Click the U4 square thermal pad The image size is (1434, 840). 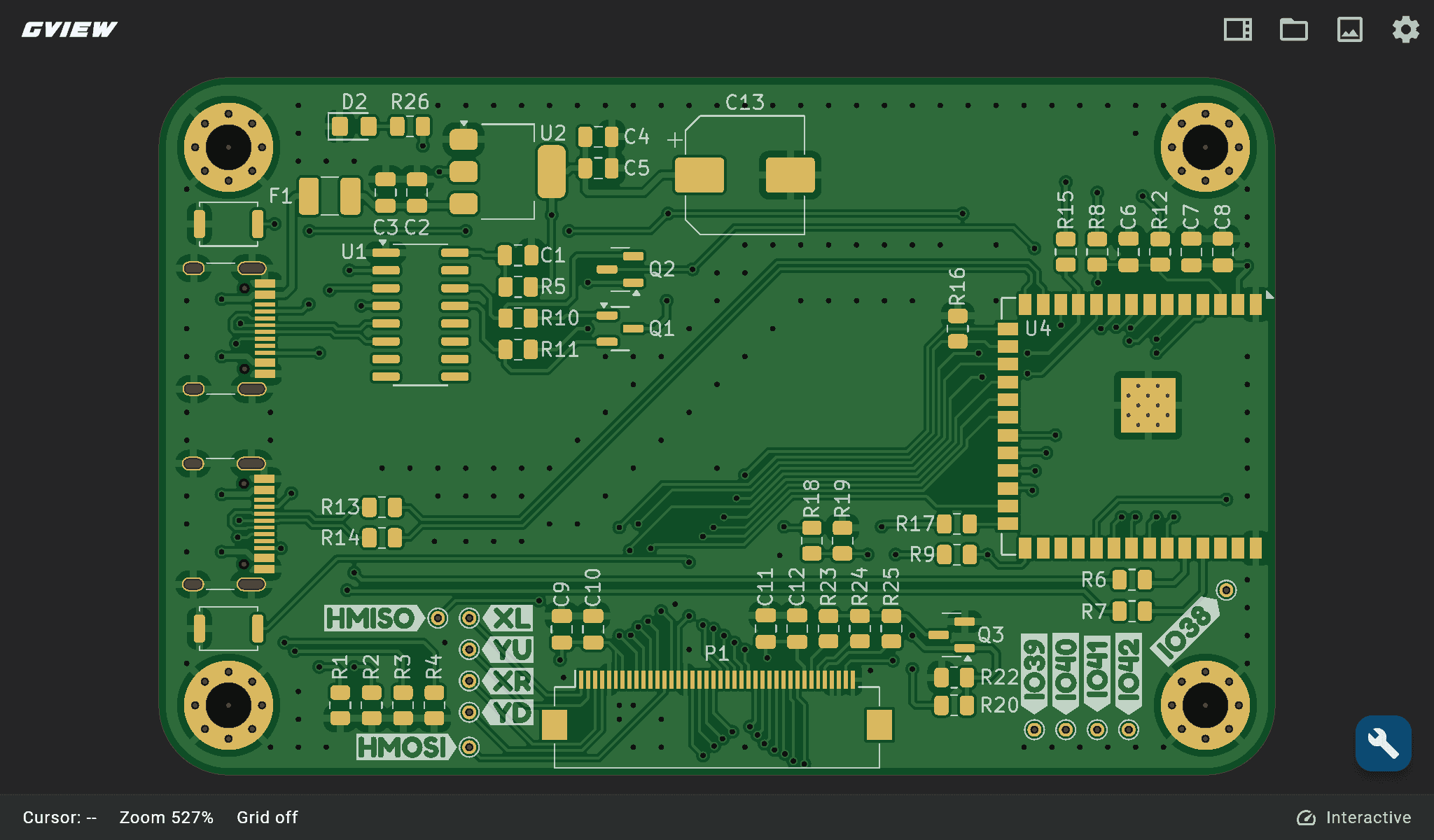pos(1148,405)
